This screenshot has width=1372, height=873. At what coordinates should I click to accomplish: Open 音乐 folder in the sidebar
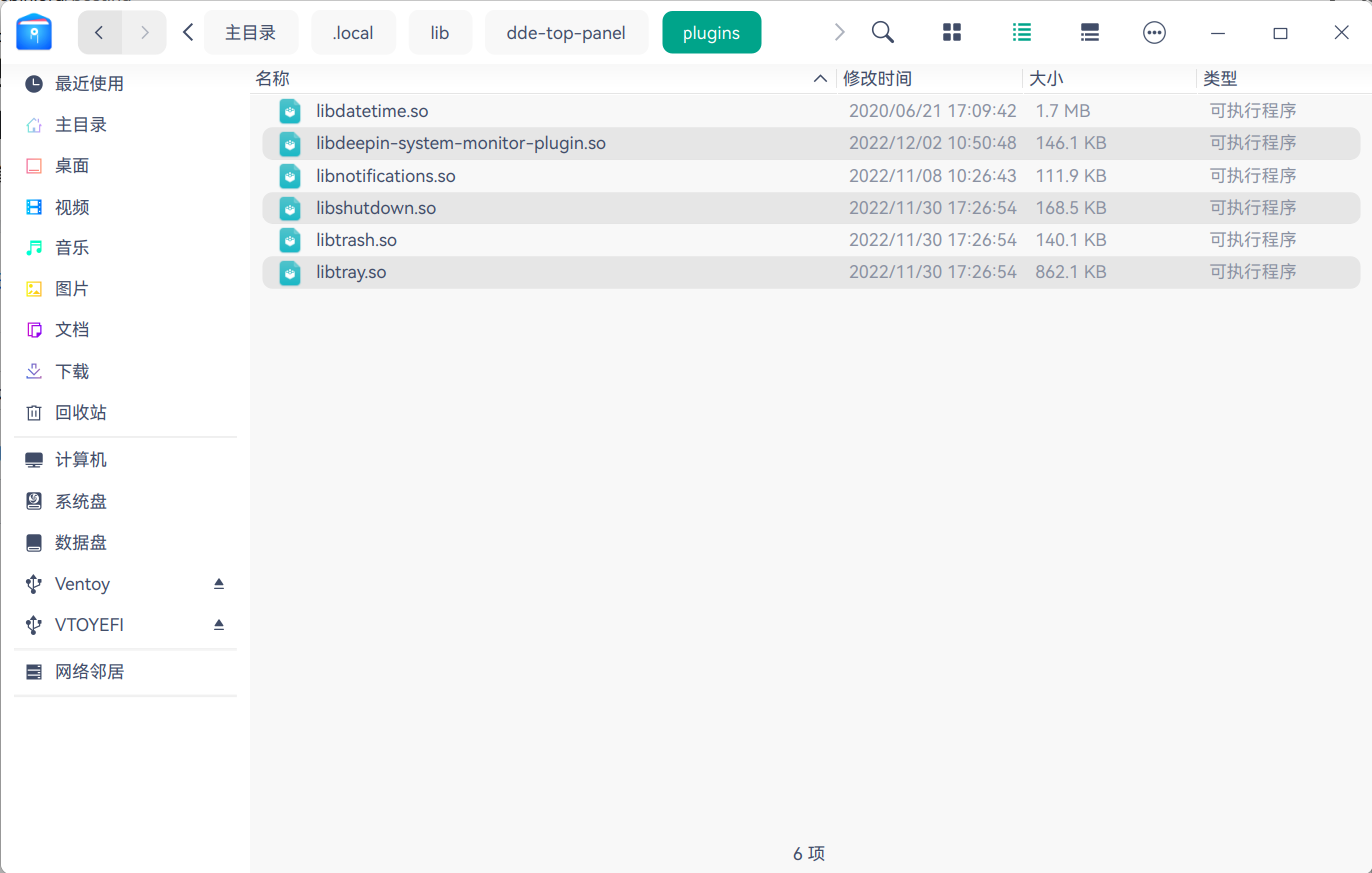coord(126,247)
